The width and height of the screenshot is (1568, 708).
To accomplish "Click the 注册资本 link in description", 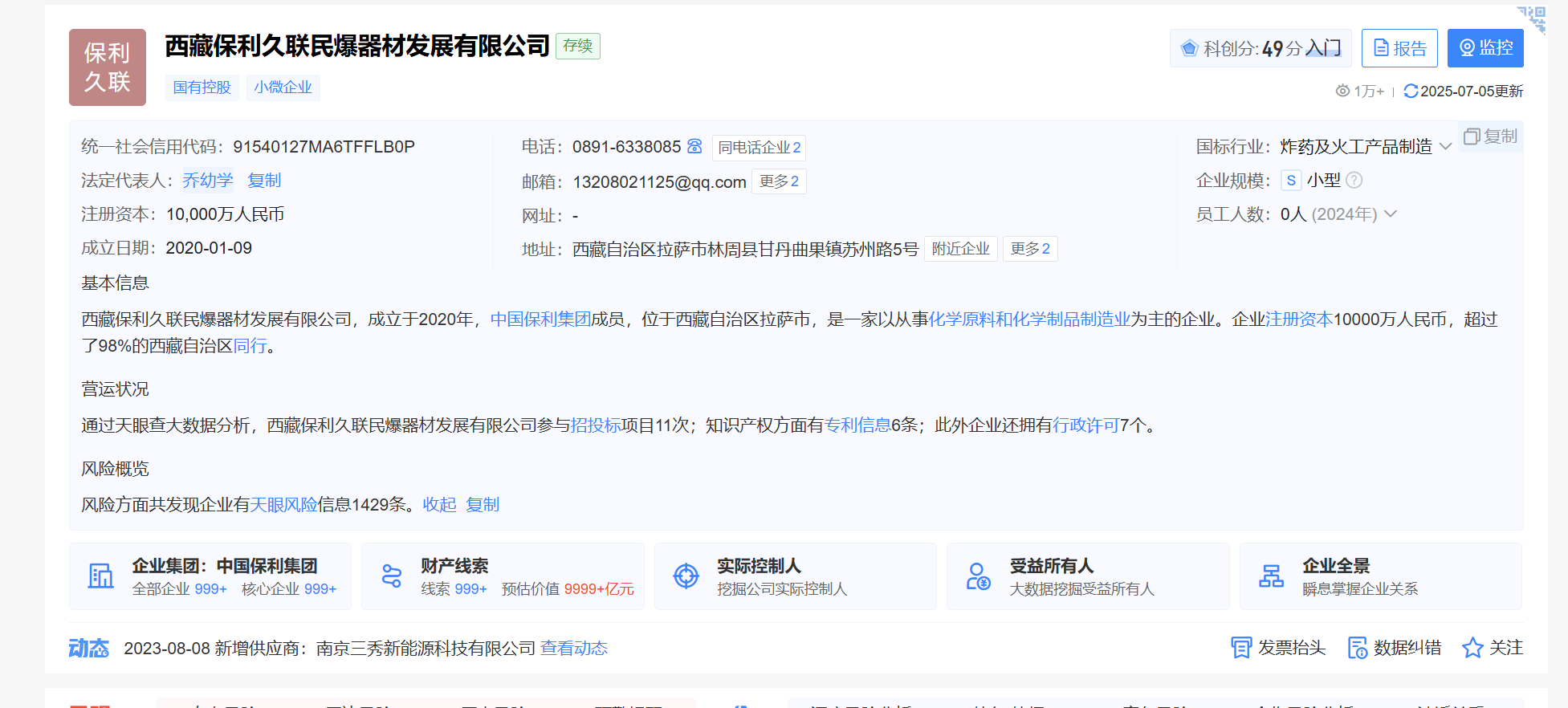I will pyautogui.click(x=1299, y=319).
